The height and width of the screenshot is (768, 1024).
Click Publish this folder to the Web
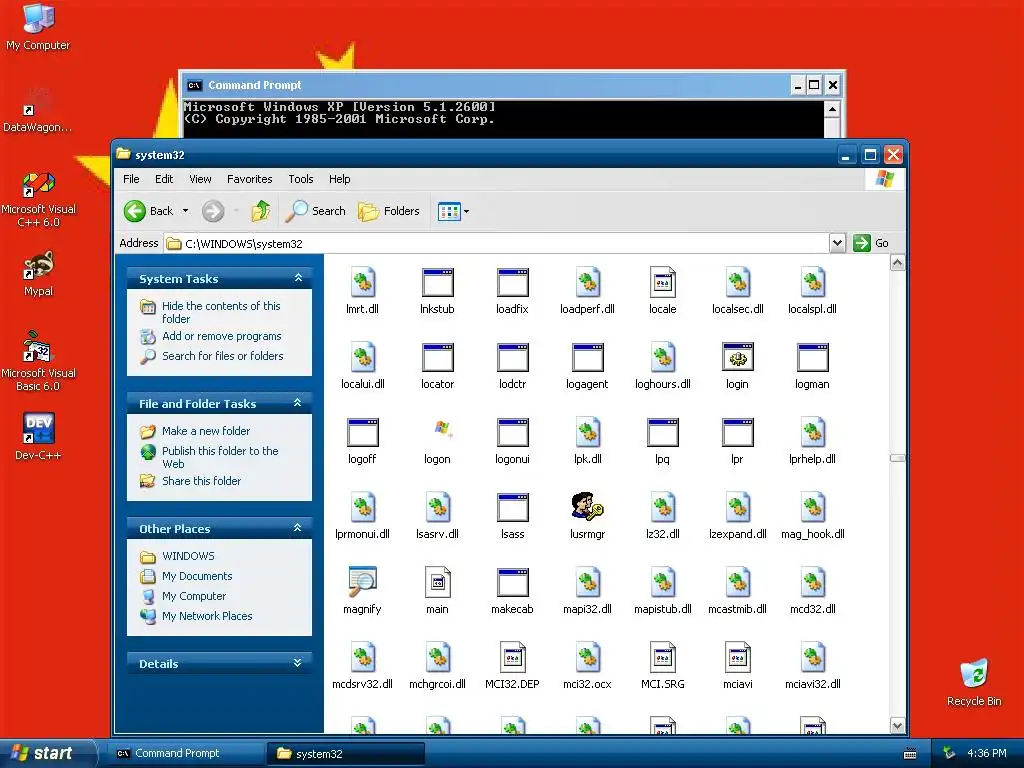pos(220,457)
